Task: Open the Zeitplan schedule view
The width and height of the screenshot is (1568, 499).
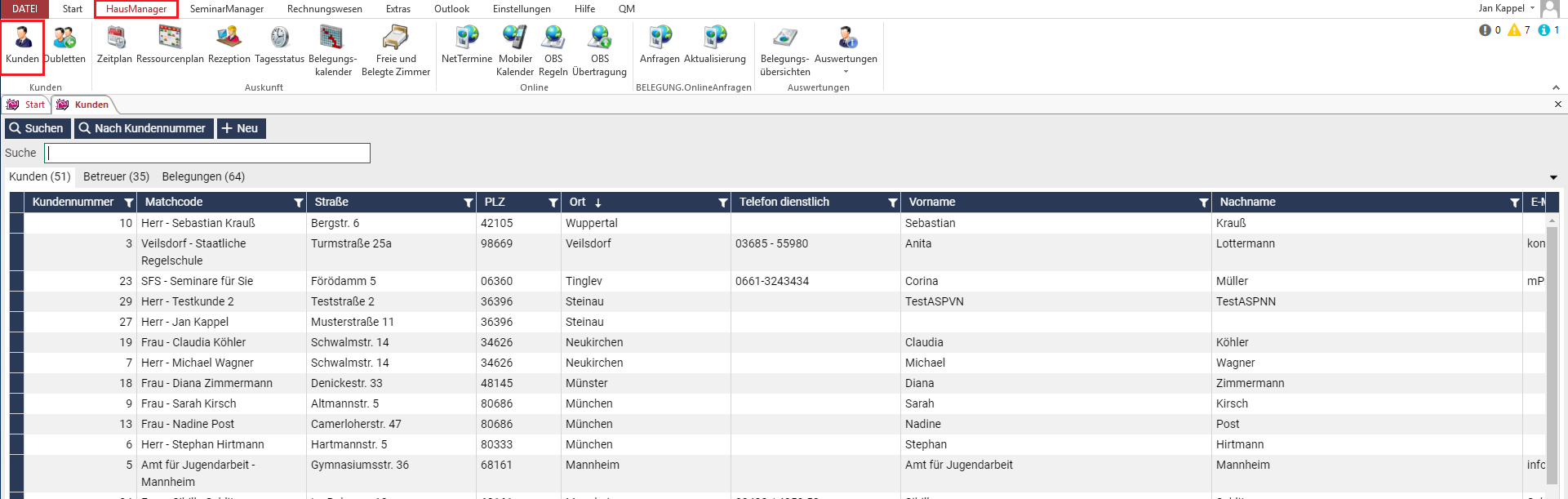Action: (114, 45)
